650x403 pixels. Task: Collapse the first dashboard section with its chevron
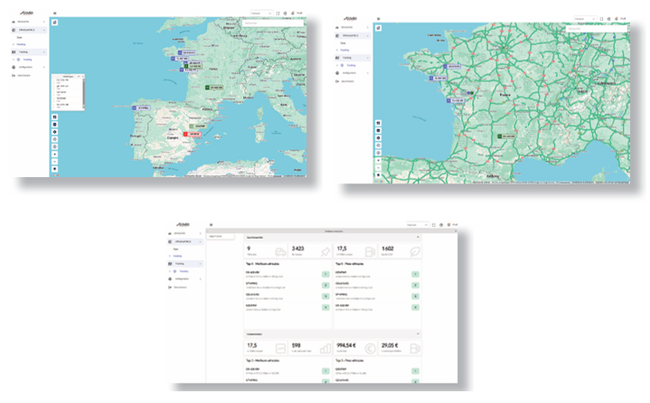click(418, 237)
